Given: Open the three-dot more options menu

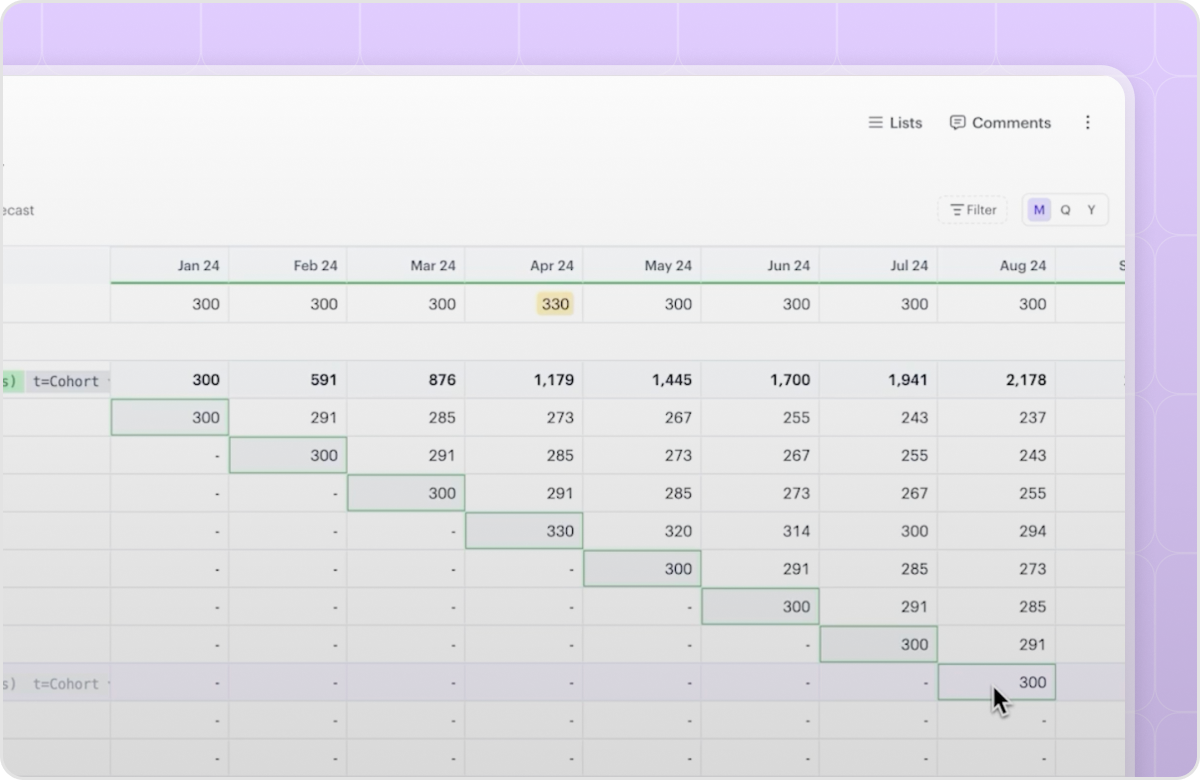Looking at the screenshot, I should (x=1088, y=123).
